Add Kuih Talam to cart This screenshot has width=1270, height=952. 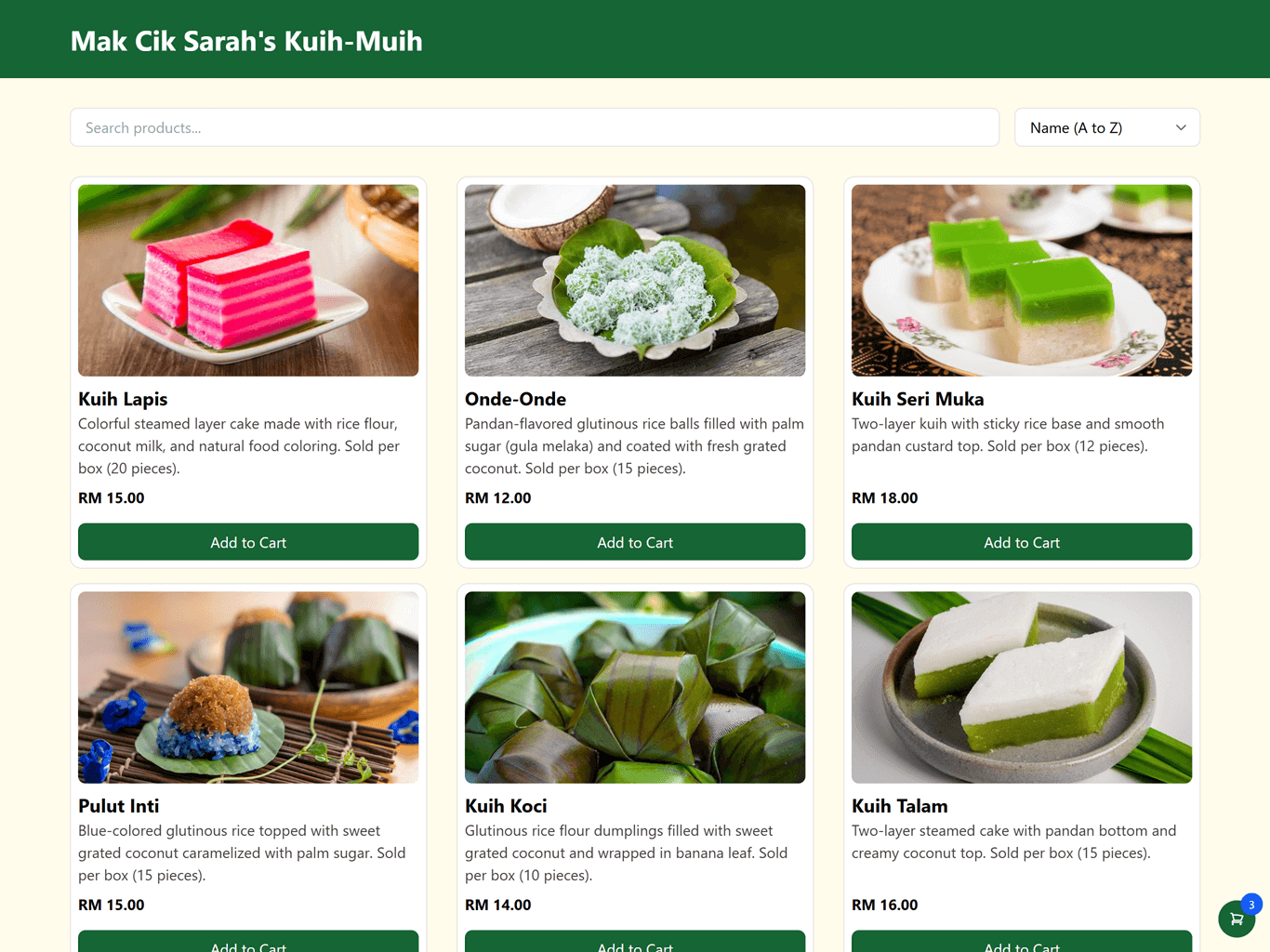[1022, 941]
